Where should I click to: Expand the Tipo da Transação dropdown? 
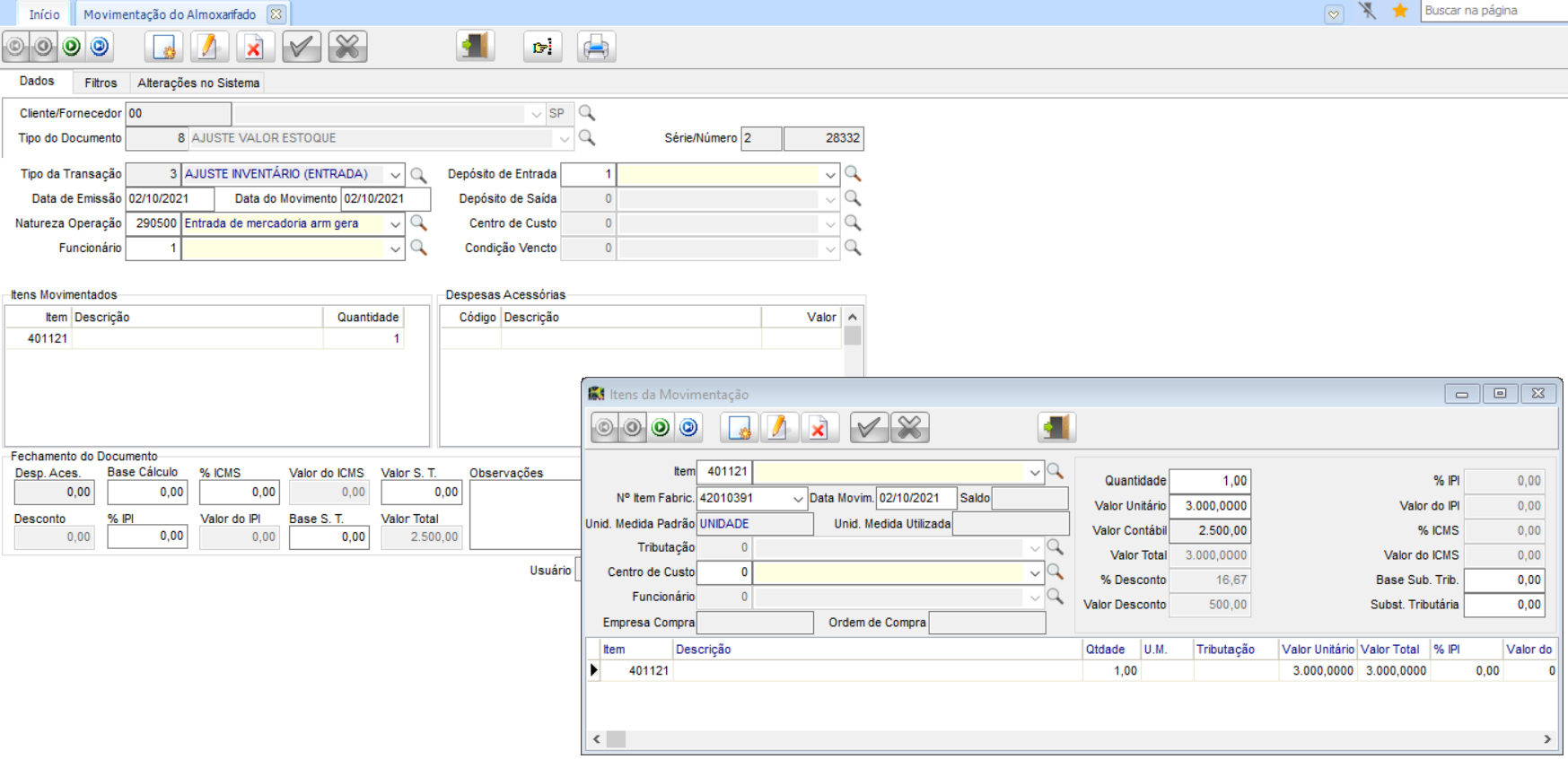click(x=395, y=175)
